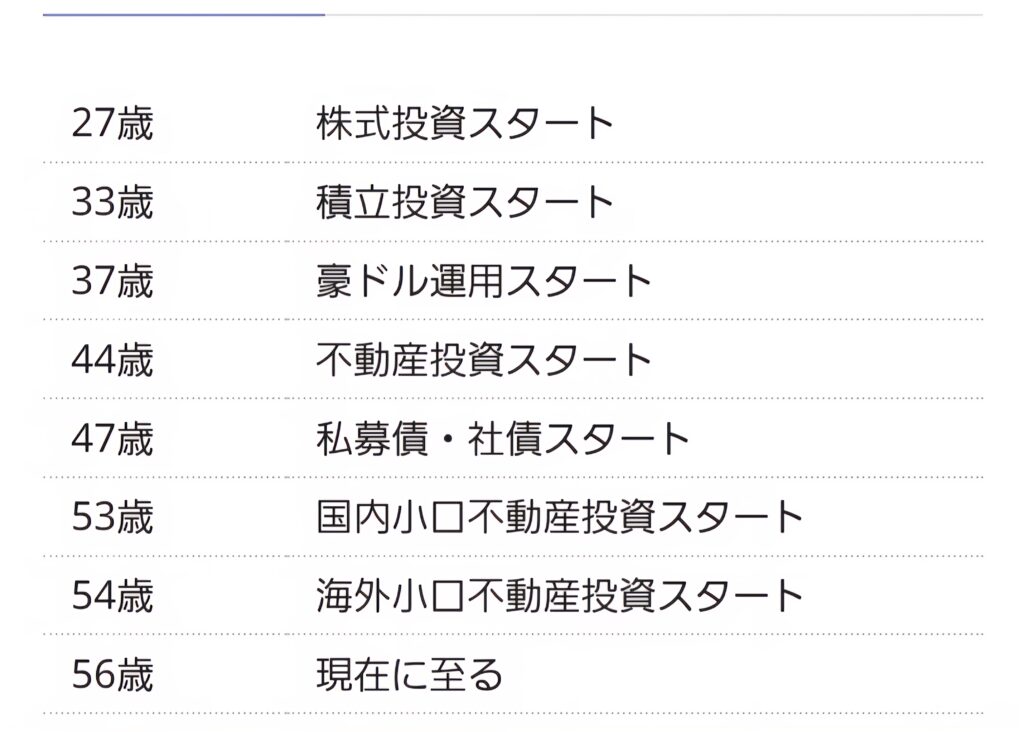The width and height of the screenshot is (1024, 732).
Task: Select the 私募債・社債スタート entry
Action: coord(503,439)
